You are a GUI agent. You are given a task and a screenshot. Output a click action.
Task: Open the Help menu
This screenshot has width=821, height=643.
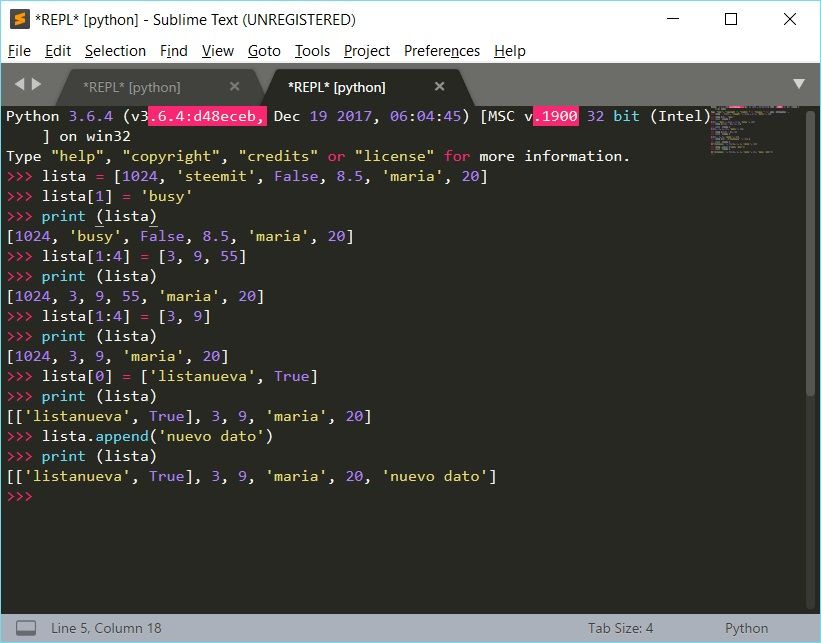coord(509,51)
